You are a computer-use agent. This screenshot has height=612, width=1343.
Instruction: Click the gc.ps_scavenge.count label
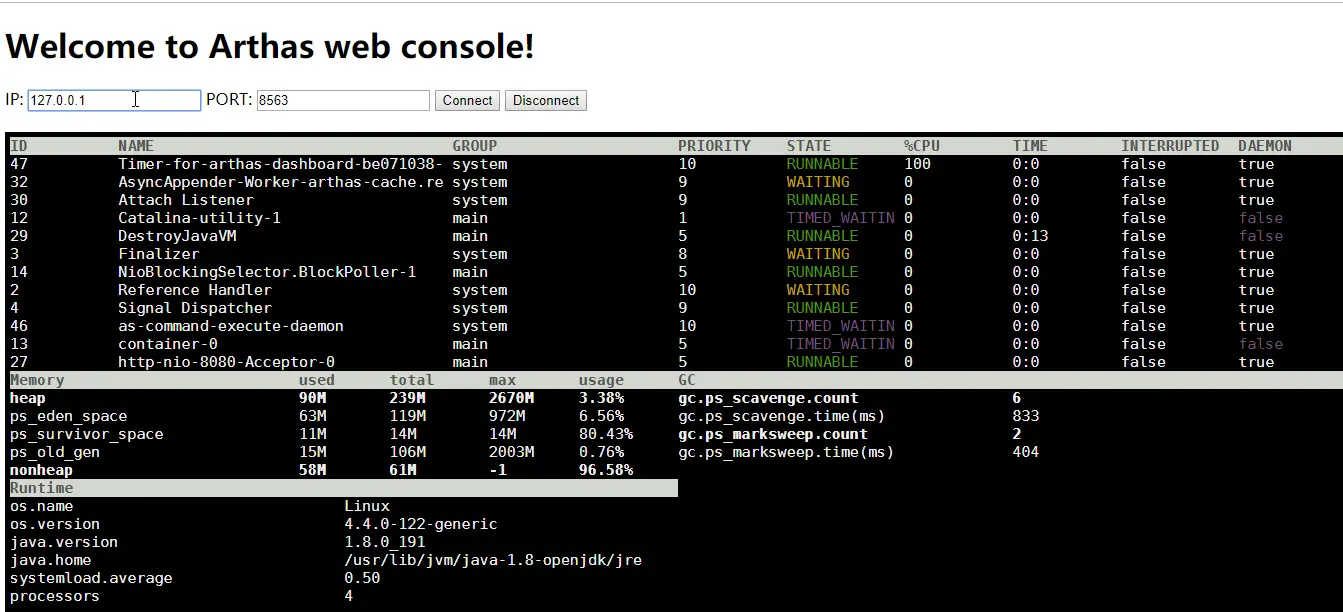click(768, 398)
